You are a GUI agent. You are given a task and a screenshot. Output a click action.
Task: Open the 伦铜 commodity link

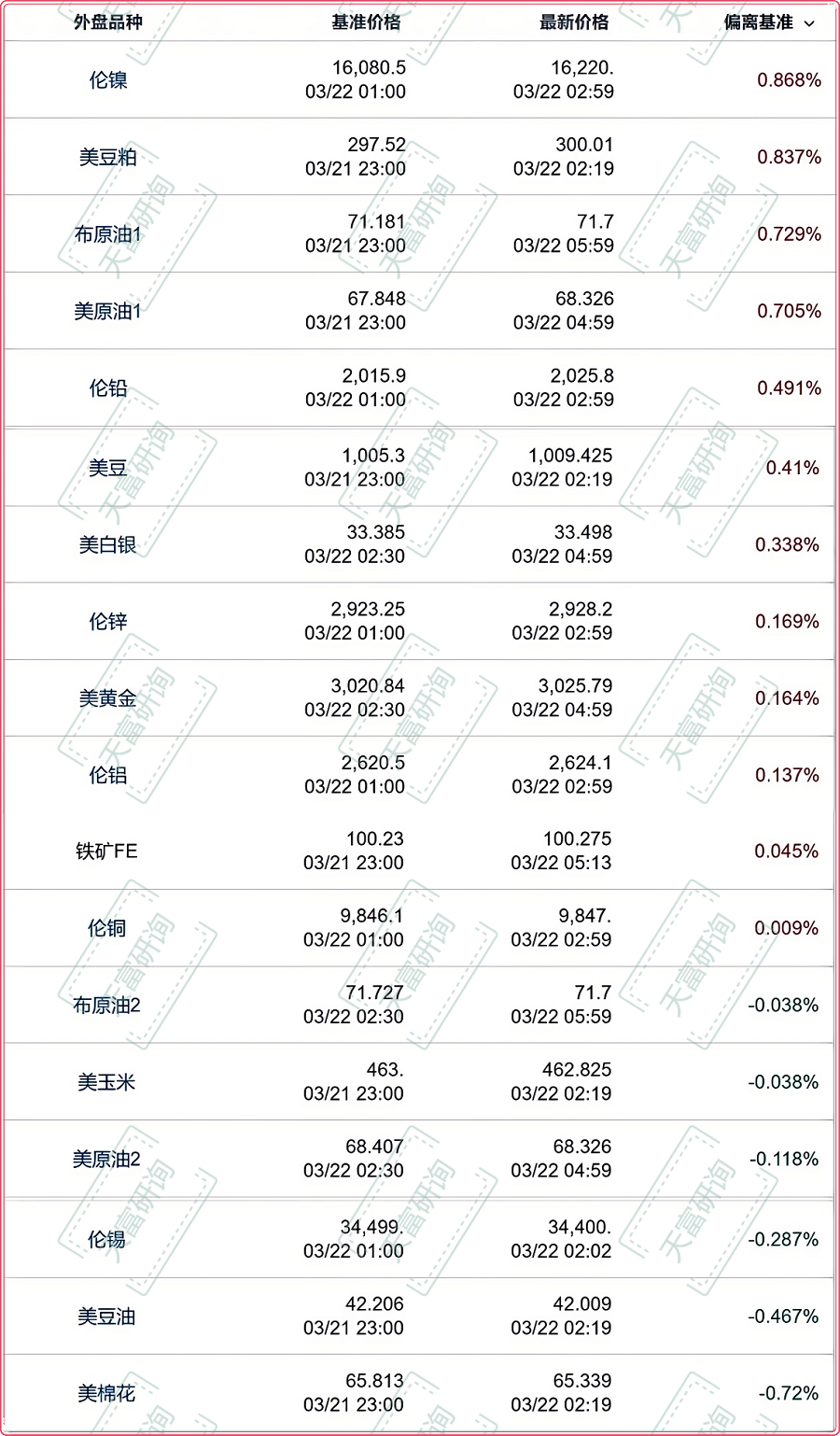point(106,928)
